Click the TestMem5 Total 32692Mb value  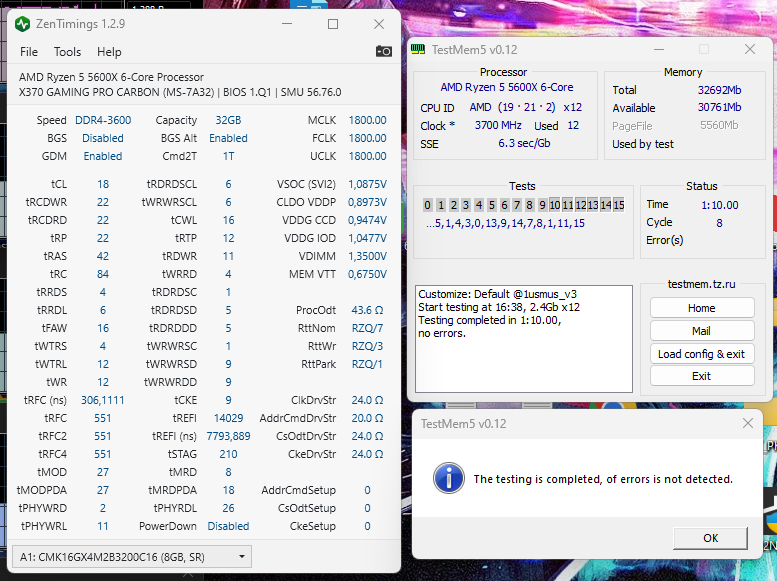720,90
